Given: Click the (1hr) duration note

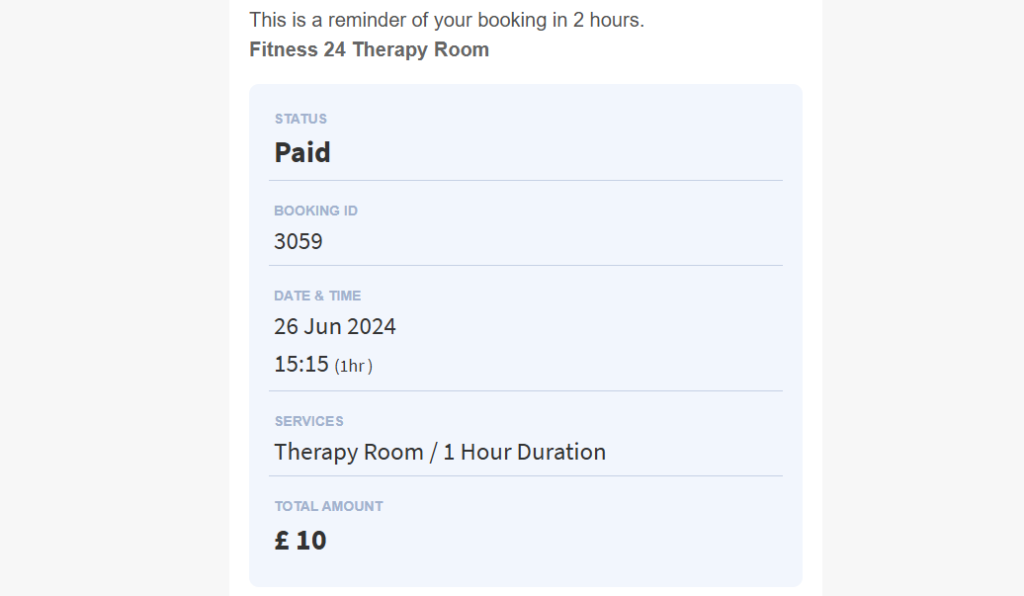Looking at the screenshot, I should click(x=353, y=366).
